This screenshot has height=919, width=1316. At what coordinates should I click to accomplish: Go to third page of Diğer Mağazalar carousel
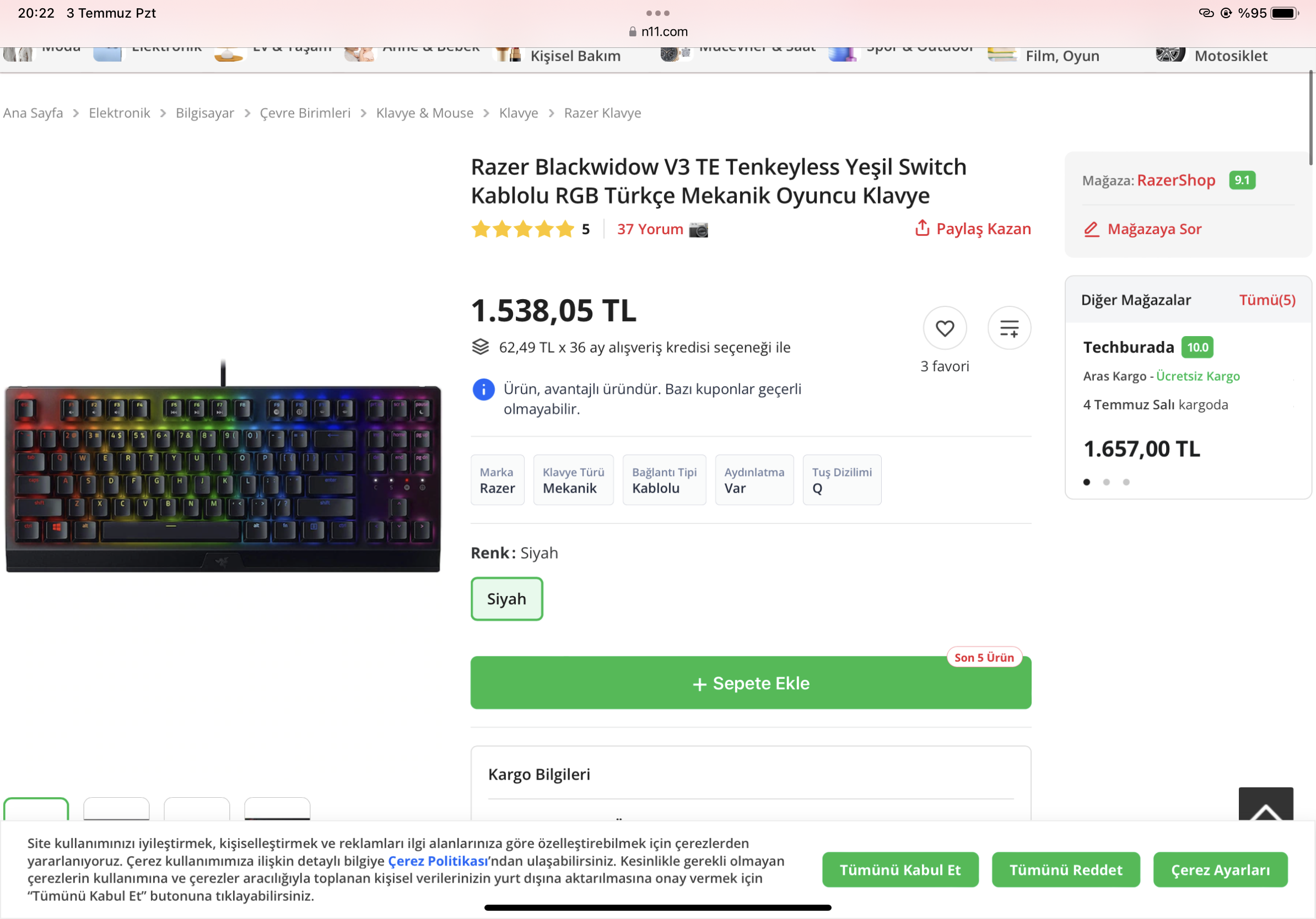click(x=1126, y=483)
